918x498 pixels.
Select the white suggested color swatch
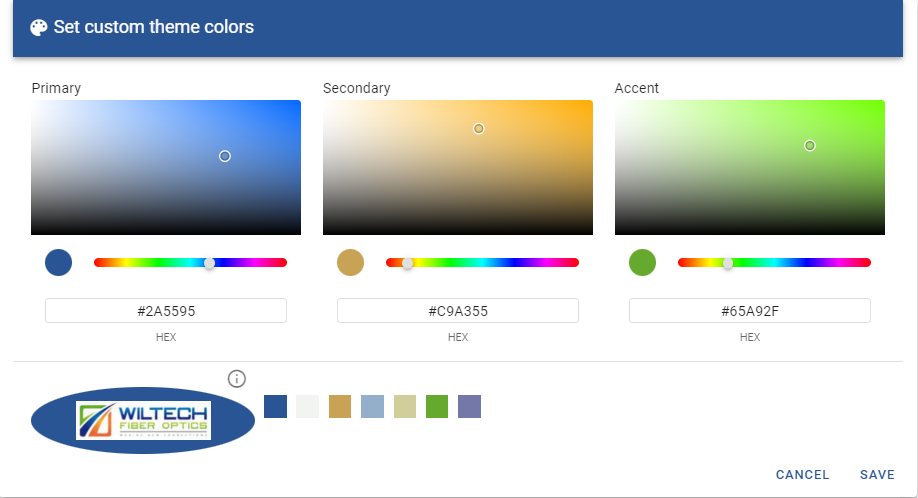(307, 406)
